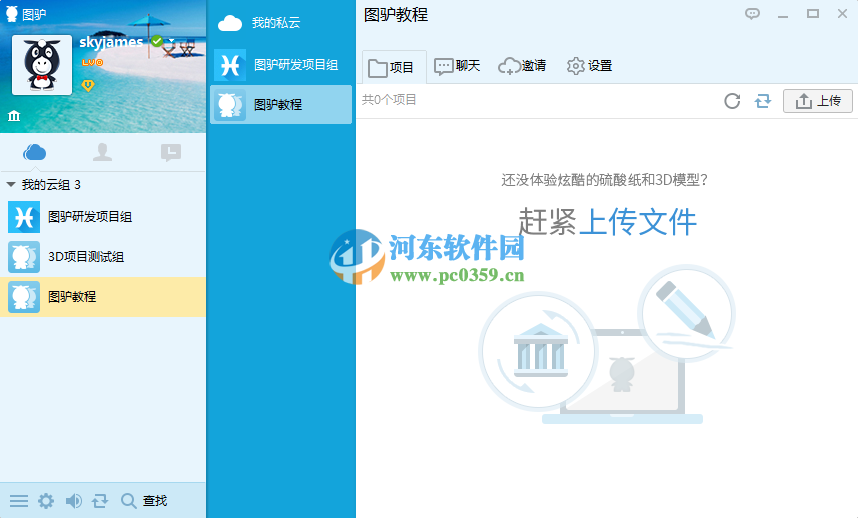The height and width of the screenshot is (518, 858).
Task: Switch to the 项目 tab
Action: coord(394,67)
